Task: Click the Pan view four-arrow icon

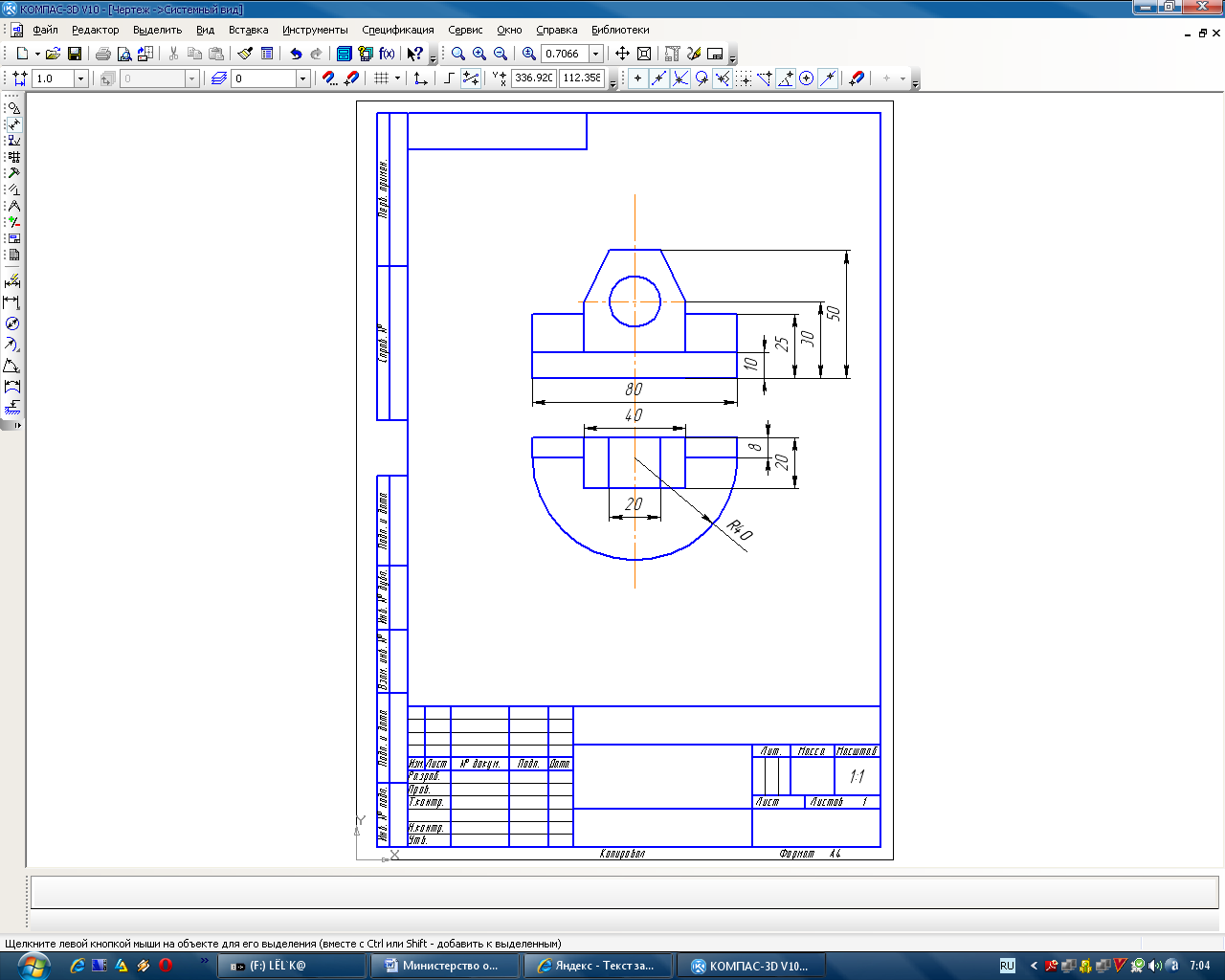Action: (x=622, y=54)
